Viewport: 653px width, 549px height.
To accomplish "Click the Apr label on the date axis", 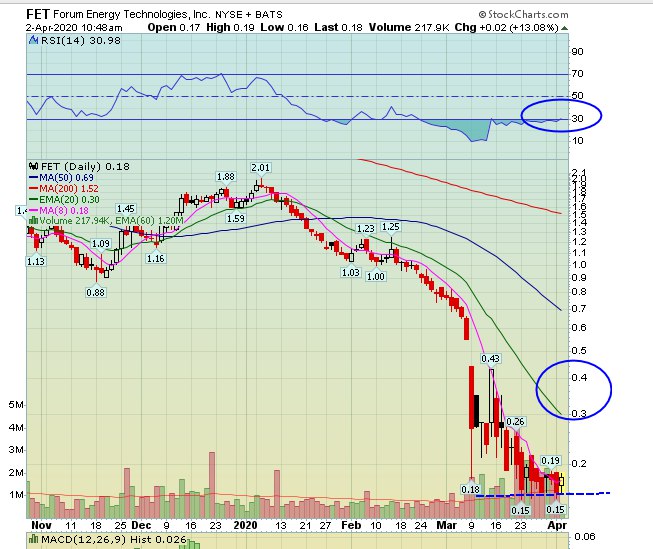I will (557, 526).
